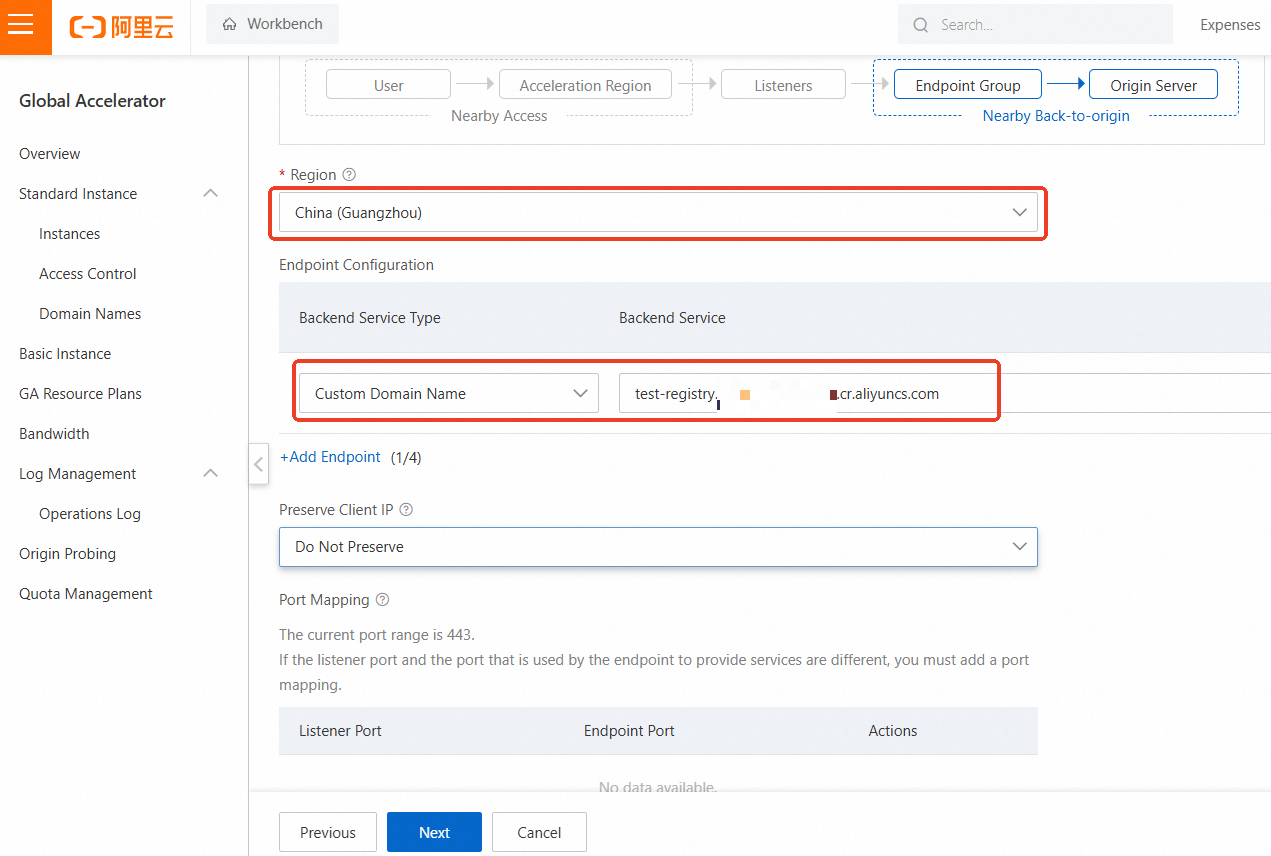Open the Workbench home button
This screenshot has width=1271, height=856.
point(272,24)
